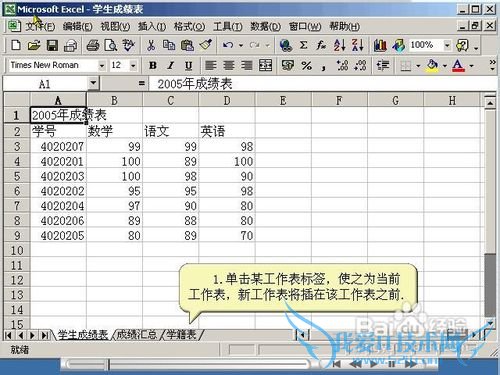Image resolution: width=500 pixels, height=375 pixels.
Task: Click column header D
Action: 227,100
